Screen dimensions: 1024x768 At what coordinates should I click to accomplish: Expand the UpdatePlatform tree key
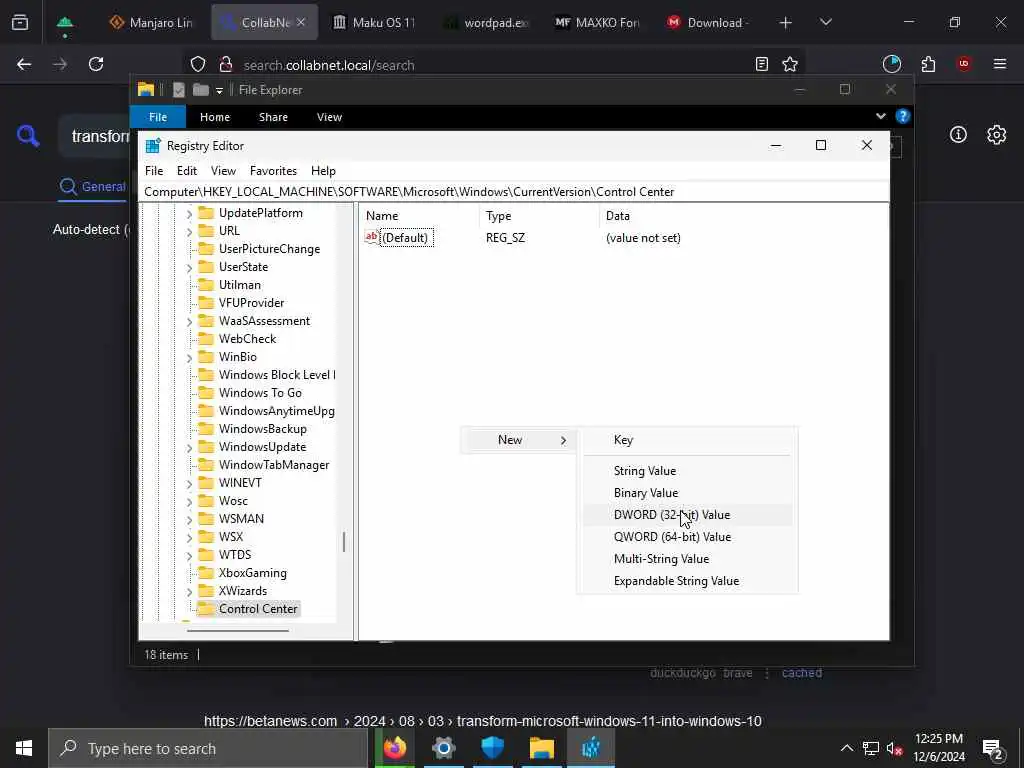click(x=189, y=214)
